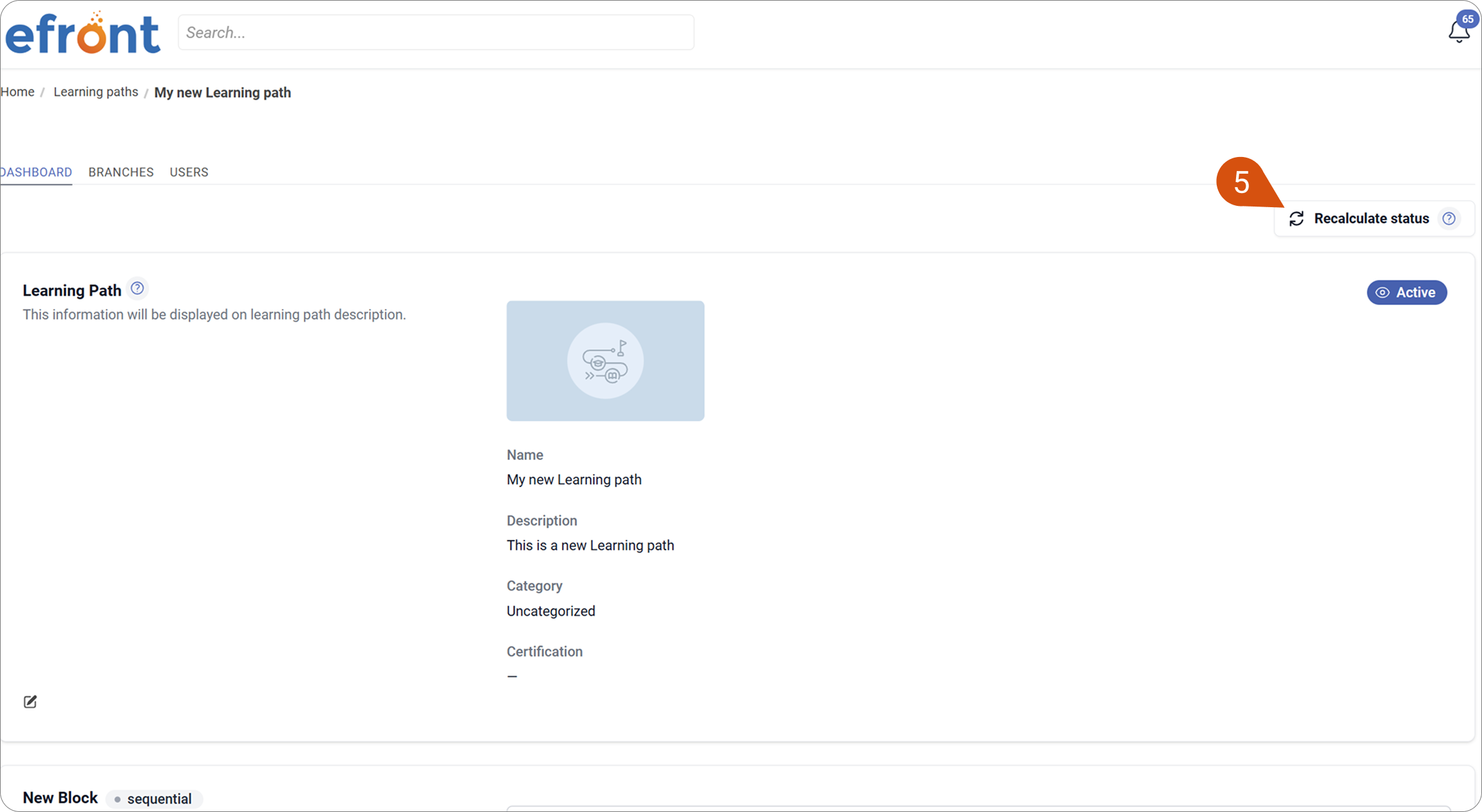Screen dimensions: 1482x812
Task: Focus the Search input field
Action: click(436, 32)
